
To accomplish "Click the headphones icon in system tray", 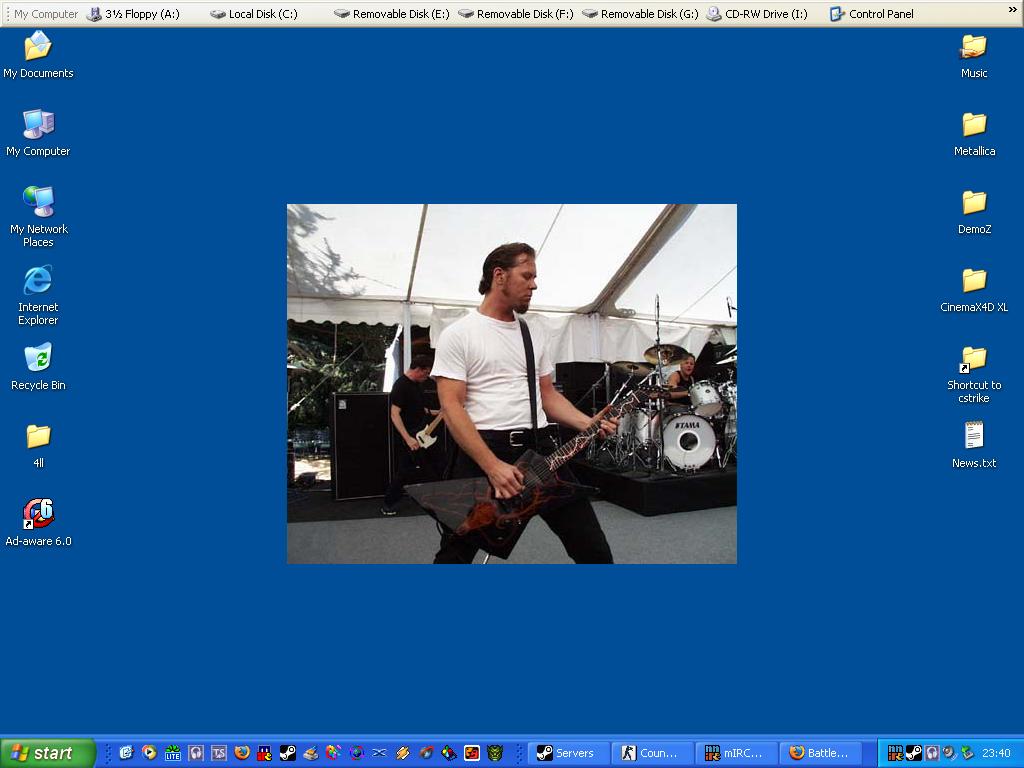I will coord(932,753).
